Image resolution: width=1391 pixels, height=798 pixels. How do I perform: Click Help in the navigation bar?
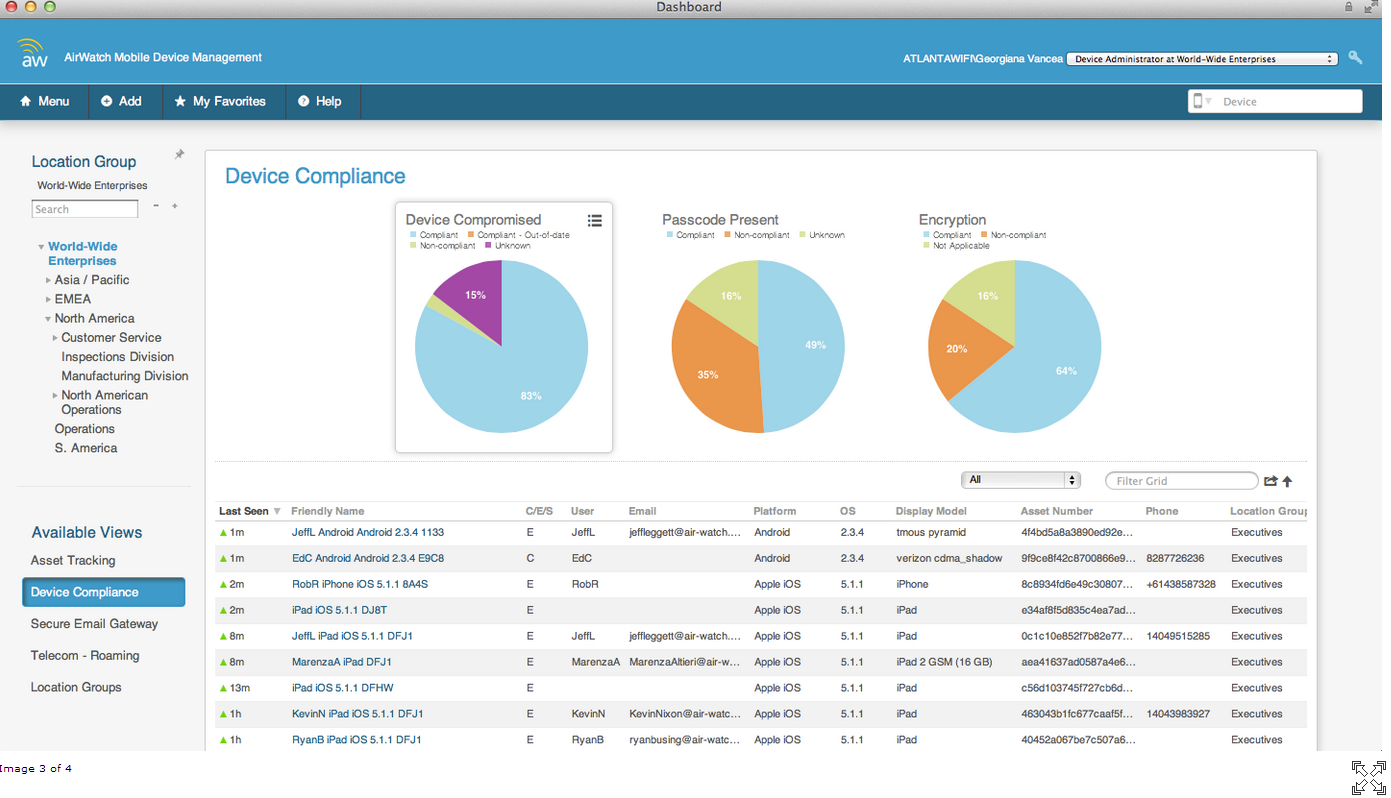tap(322, 101)
